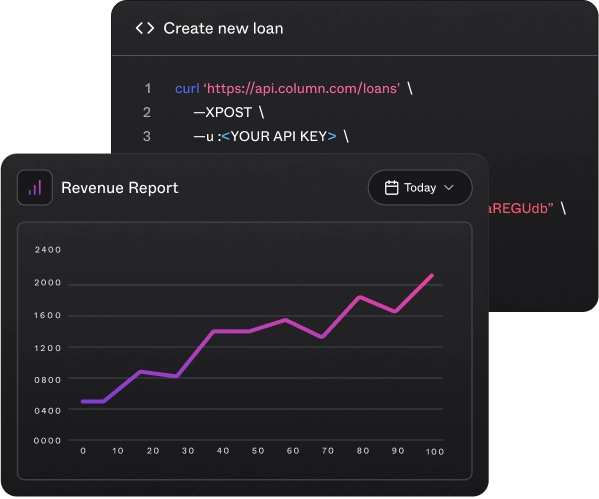This screenshot has width=599, height=499.
Task: Click the bar chart icon in Revenue Report
Action: (35, 188)
